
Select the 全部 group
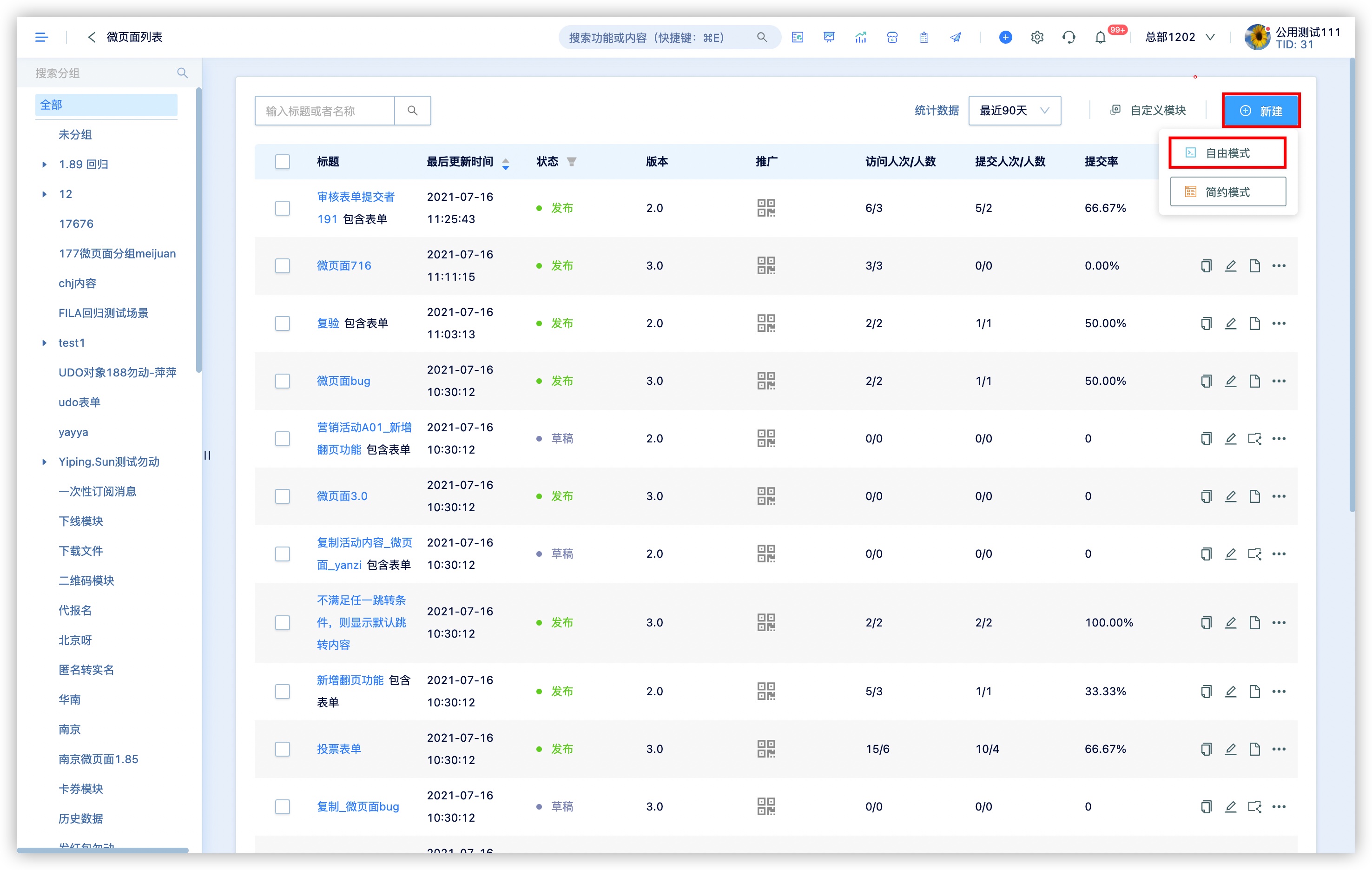[106, 105]
